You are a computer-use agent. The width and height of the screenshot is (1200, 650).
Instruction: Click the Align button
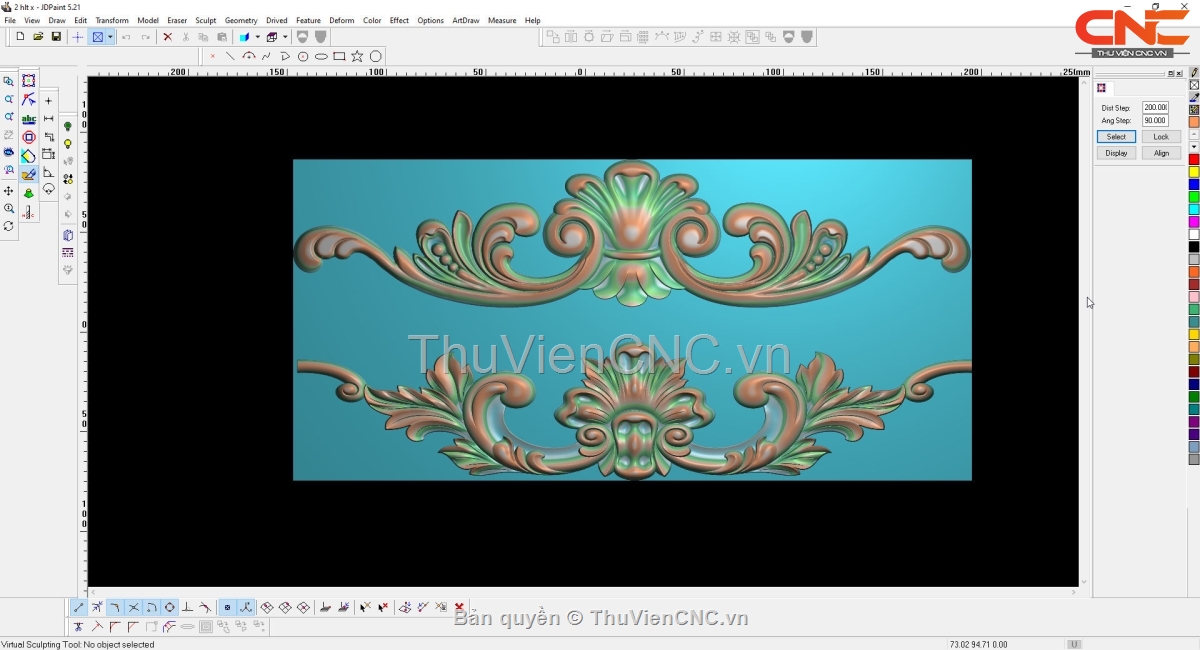click(x=1161, y=153)
